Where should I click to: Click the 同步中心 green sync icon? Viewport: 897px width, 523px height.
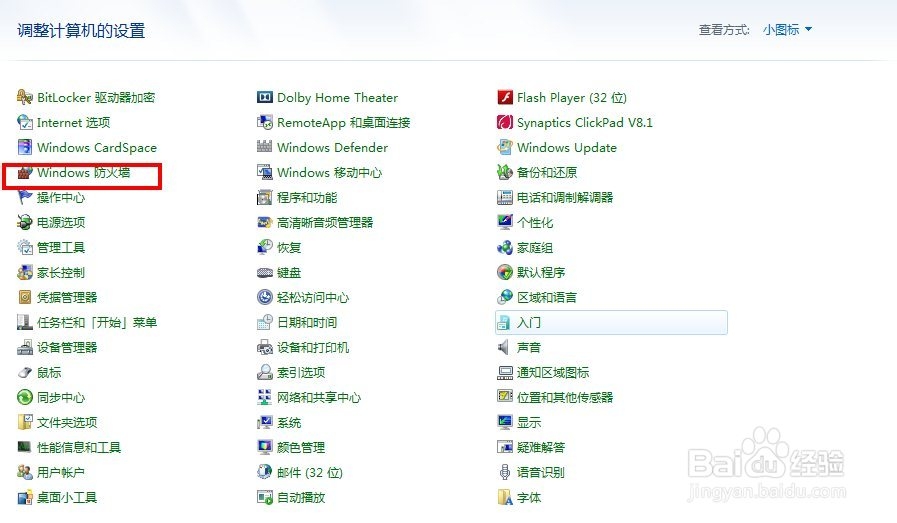25,397
